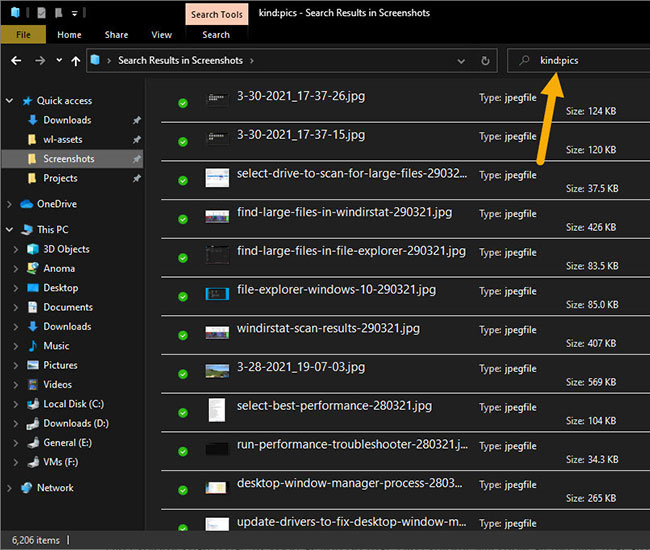
Task: Click thumbnail of select-best-performance-280321.jpg
Action: (217, 410)
